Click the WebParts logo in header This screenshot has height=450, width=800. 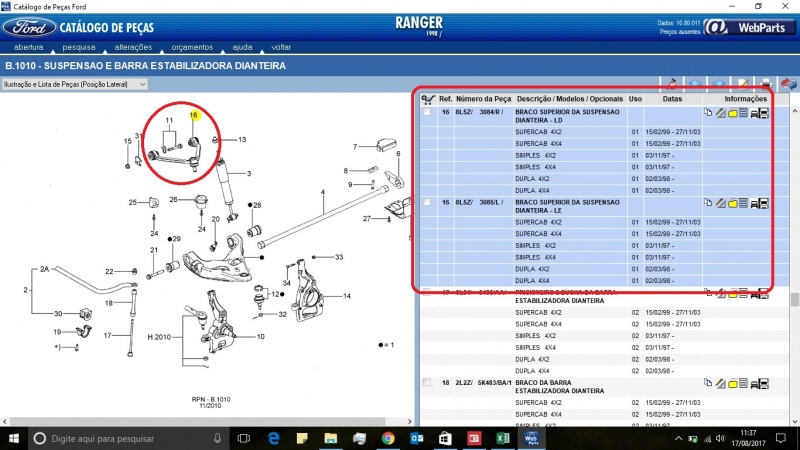point(749,27)
